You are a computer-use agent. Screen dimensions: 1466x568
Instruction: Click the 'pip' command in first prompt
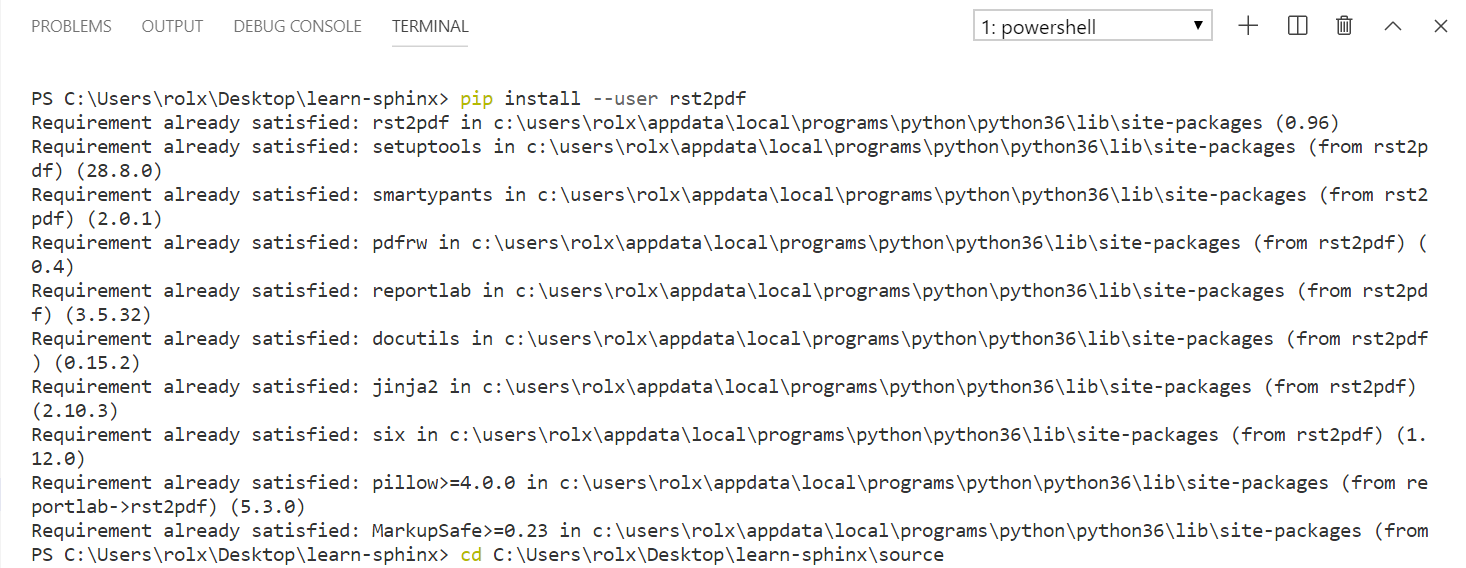(x=476, y=99)
